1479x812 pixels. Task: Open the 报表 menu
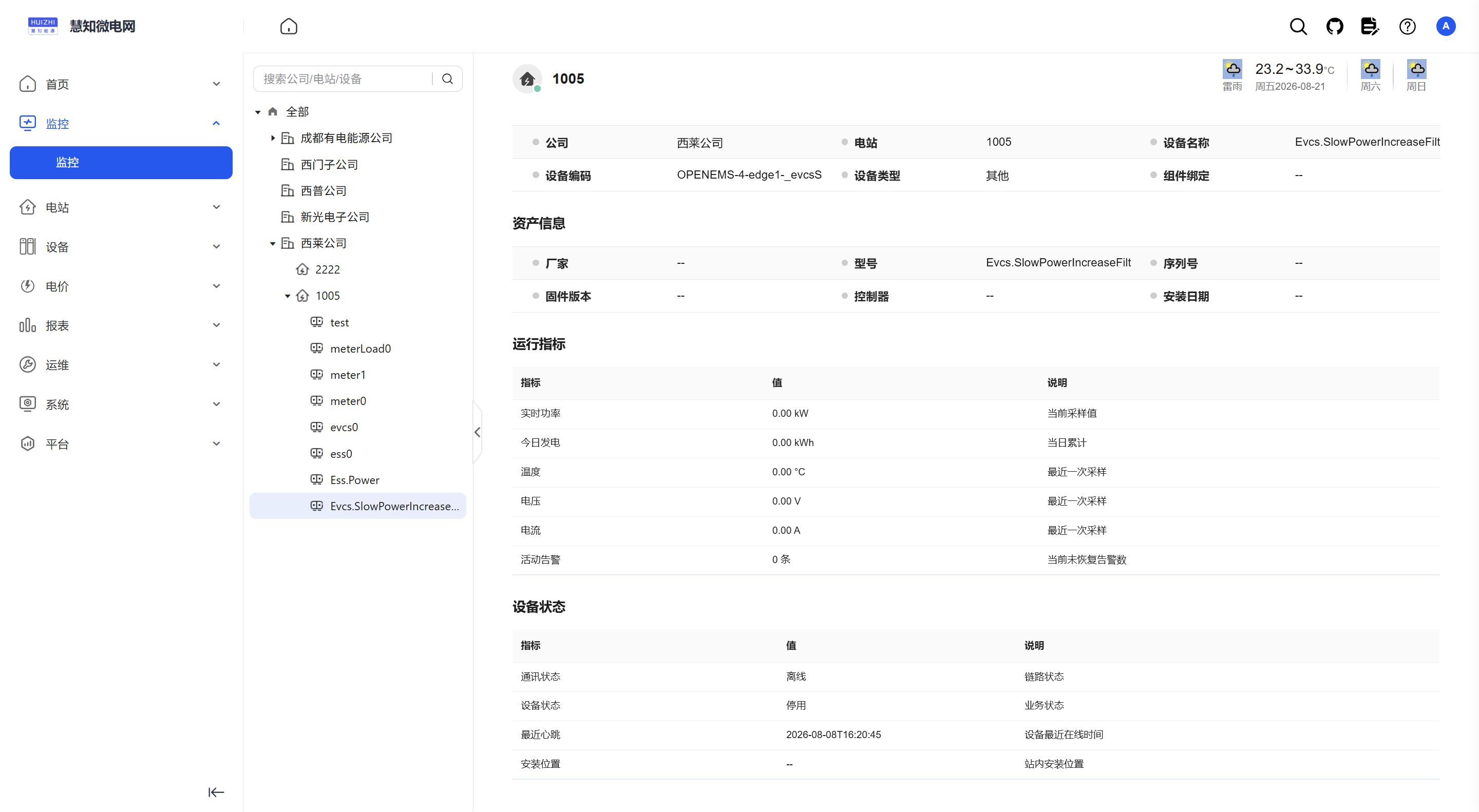click(x=121, y=325)
